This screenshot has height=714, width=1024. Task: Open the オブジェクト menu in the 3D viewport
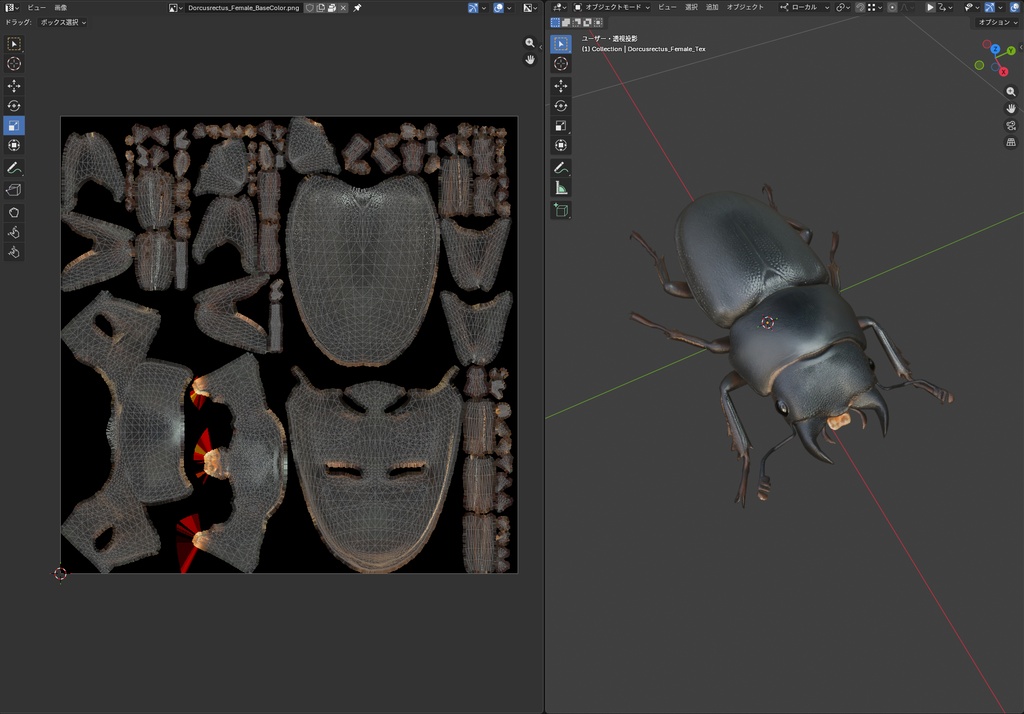pyautogui.click(x=745, y=7)
